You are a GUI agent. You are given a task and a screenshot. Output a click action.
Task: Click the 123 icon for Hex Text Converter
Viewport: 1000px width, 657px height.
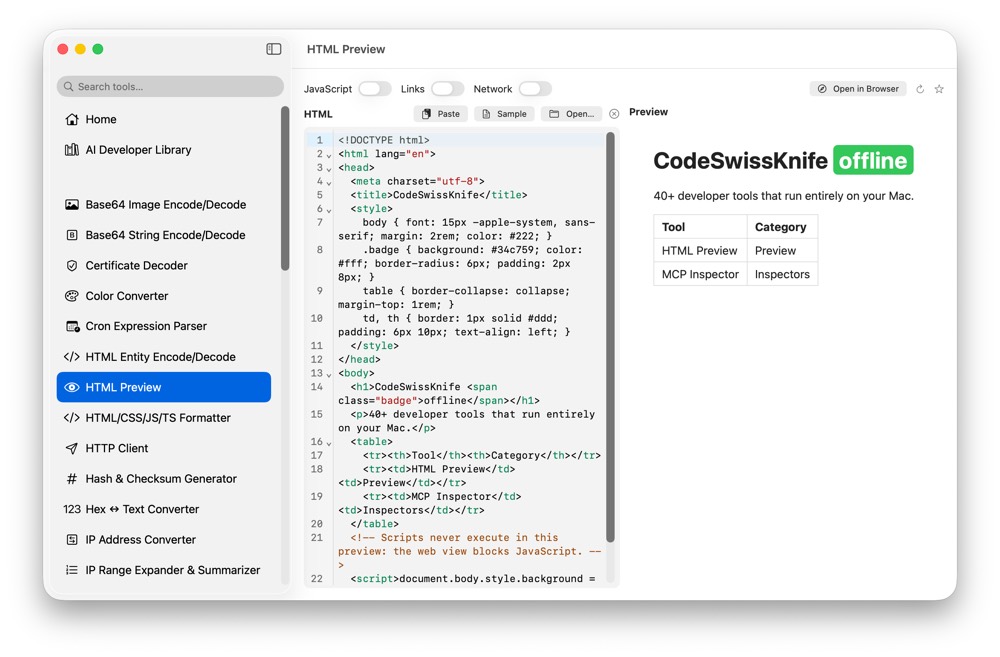(72, 509)
